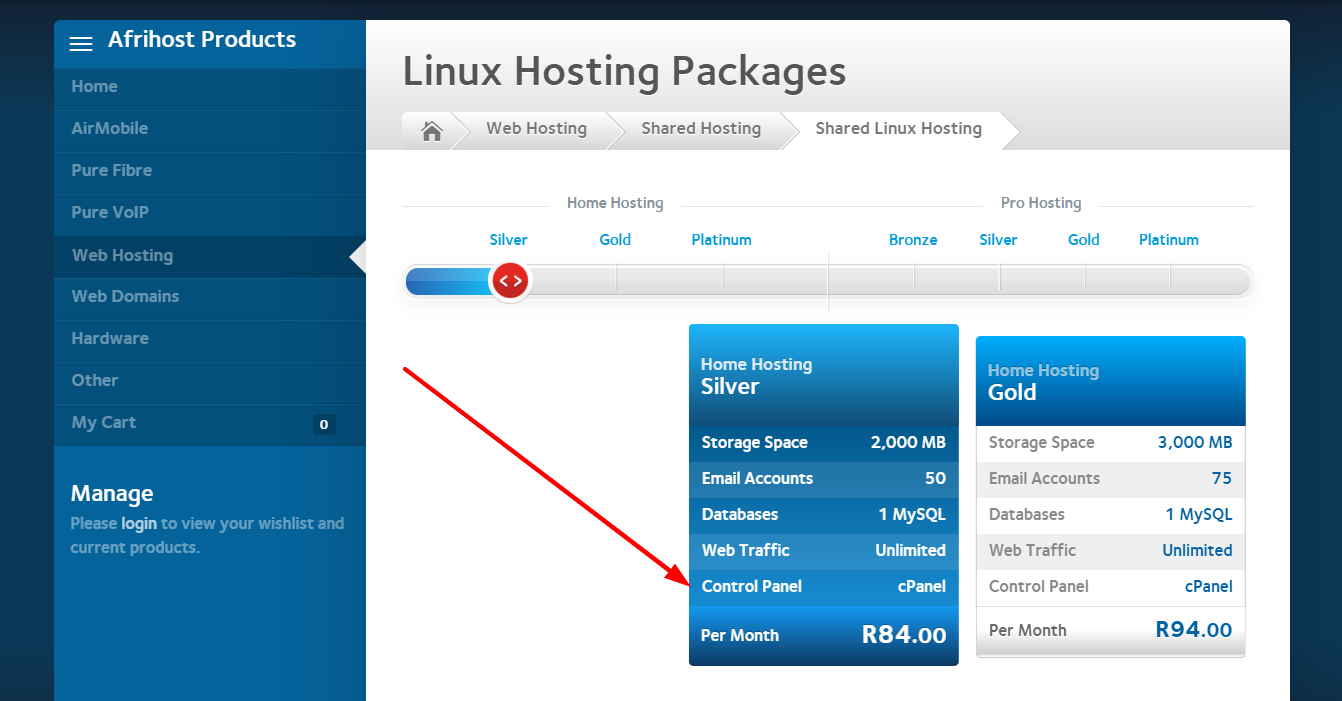
Task: Select Other in the sidebar
Action: [210, 381]
